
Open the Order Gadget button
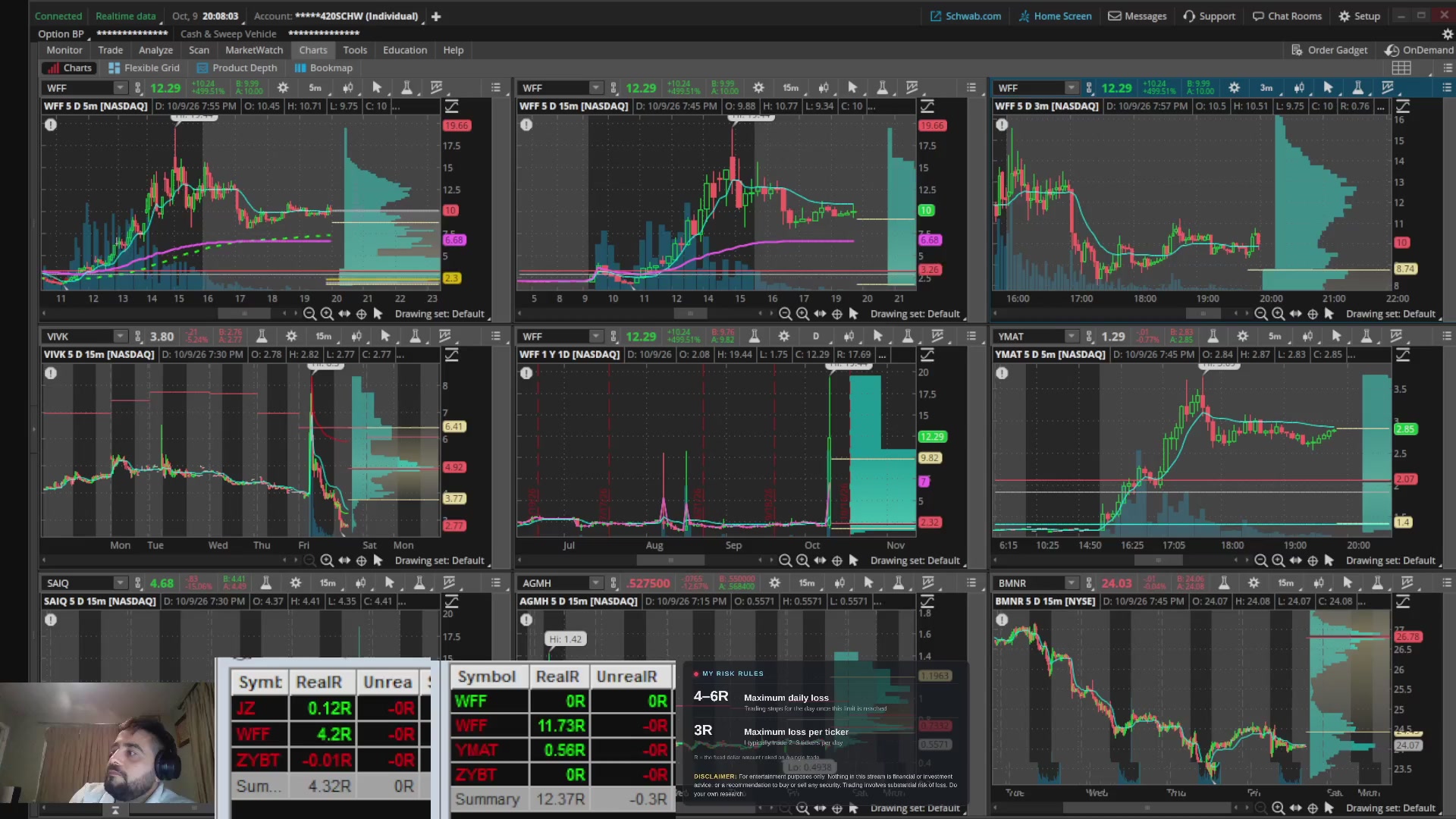pos(1329,50)
